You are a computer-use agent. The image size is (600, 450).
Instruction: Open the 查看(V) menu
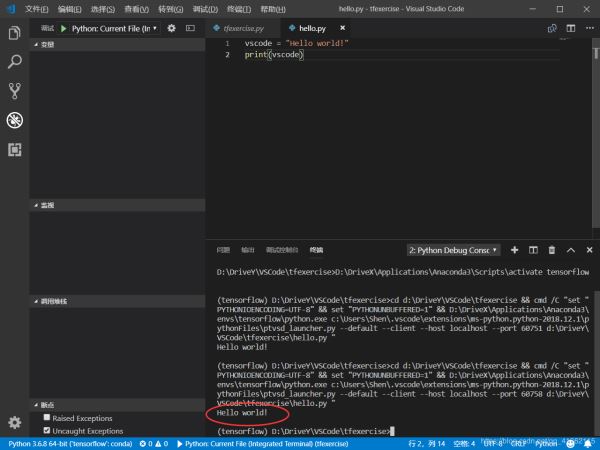tap(137, 9)
